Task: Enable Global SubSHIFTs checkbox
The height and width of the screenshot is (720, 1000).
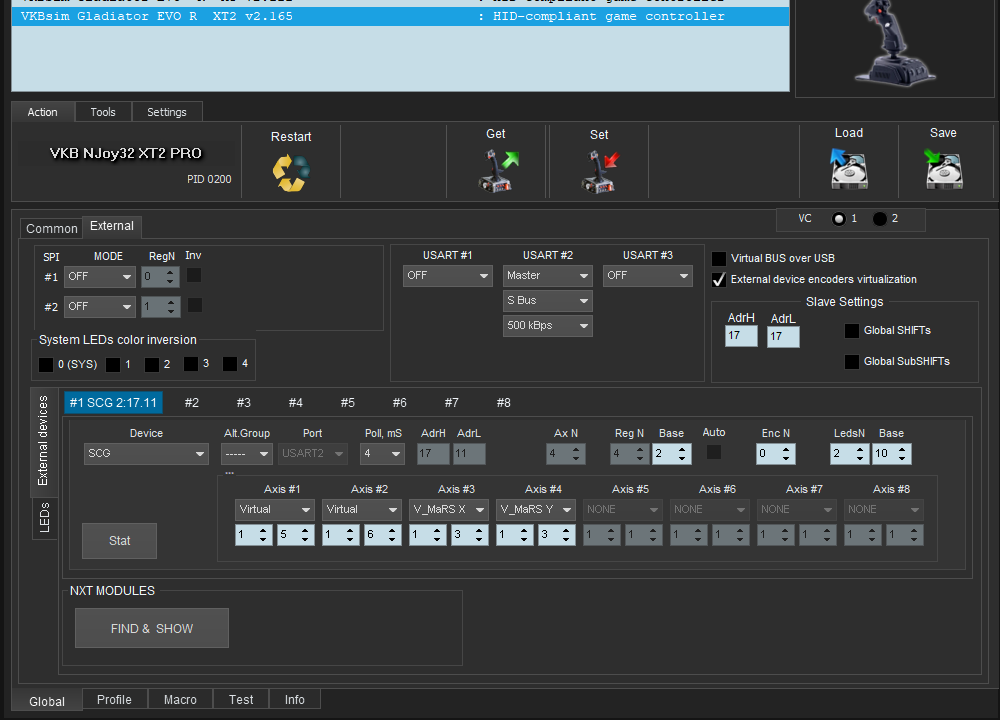Action: point(851,362)
